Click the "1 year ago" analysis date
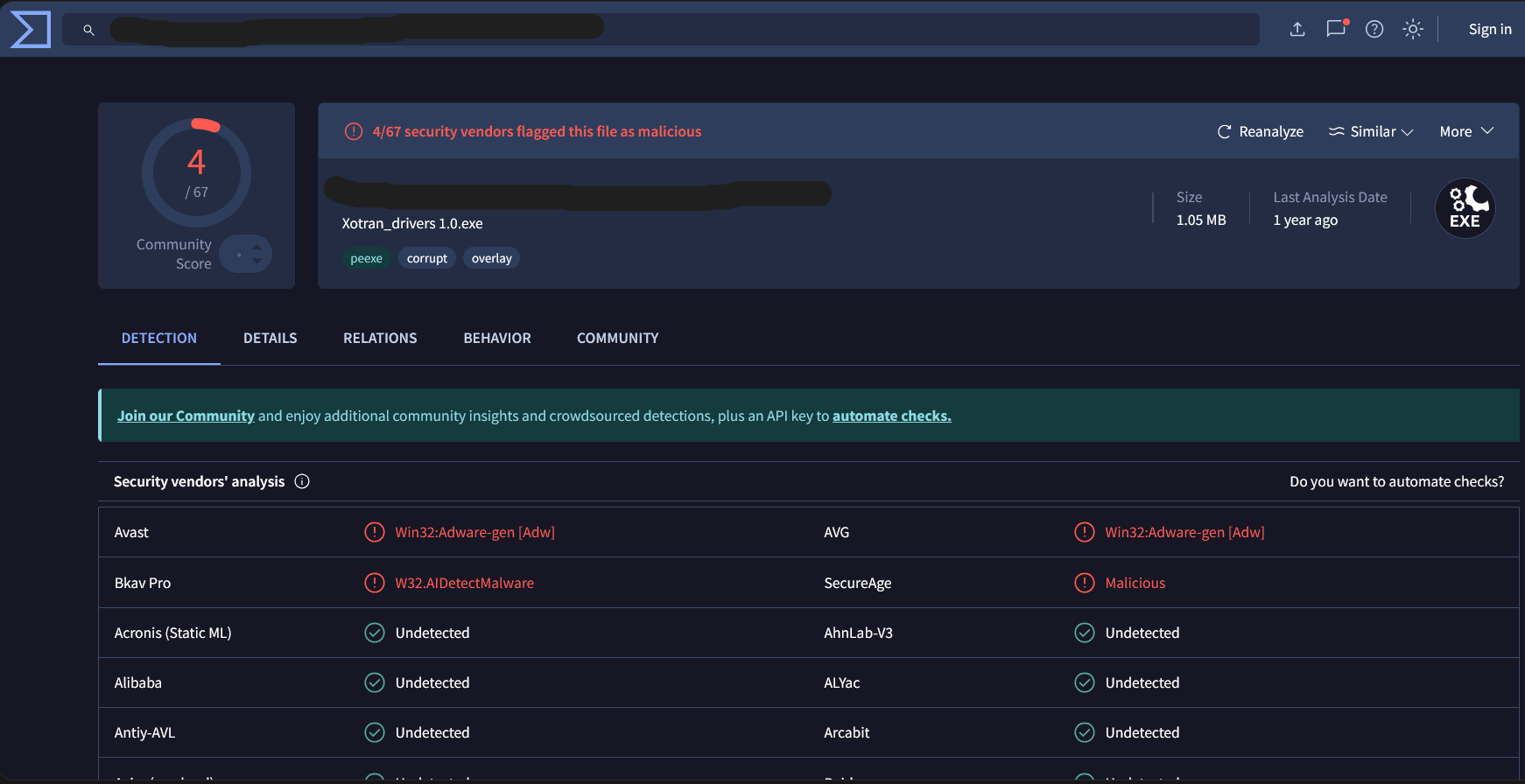This screenshot has height=784, width=1525. coord(1305,220)
